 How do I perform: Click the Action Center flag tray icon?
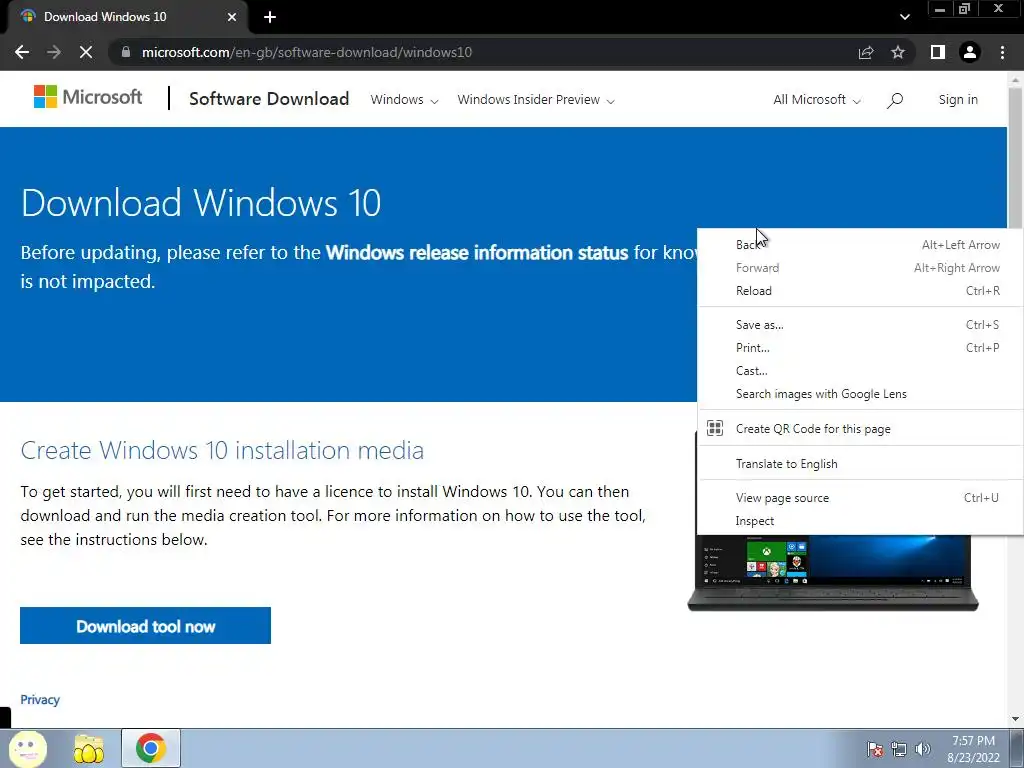click(875, 749)
